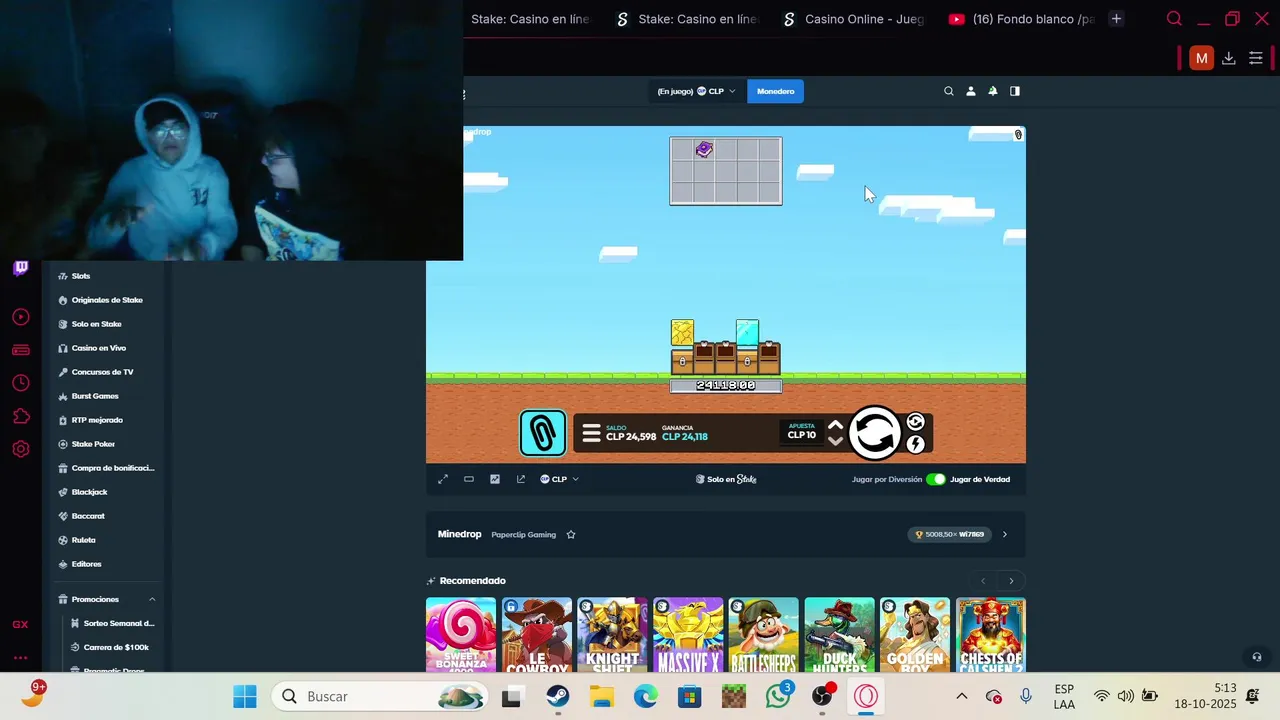Favorite Minedrop with star icon
This screenshot has height=720, width=1280.
(571, 534)
